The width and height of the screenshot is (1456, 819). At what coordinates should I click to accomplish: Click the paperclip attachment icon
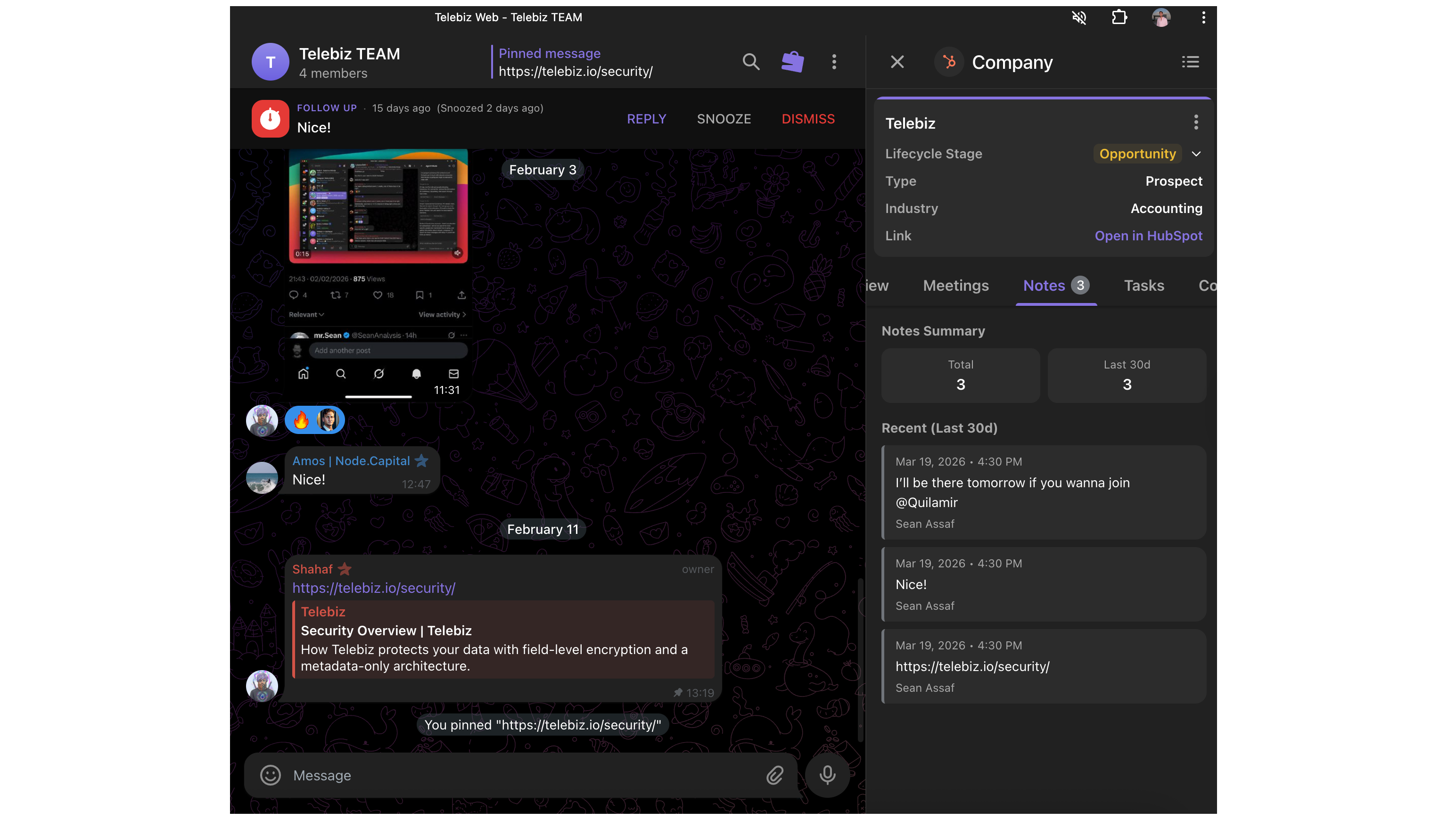pos(775,775)
